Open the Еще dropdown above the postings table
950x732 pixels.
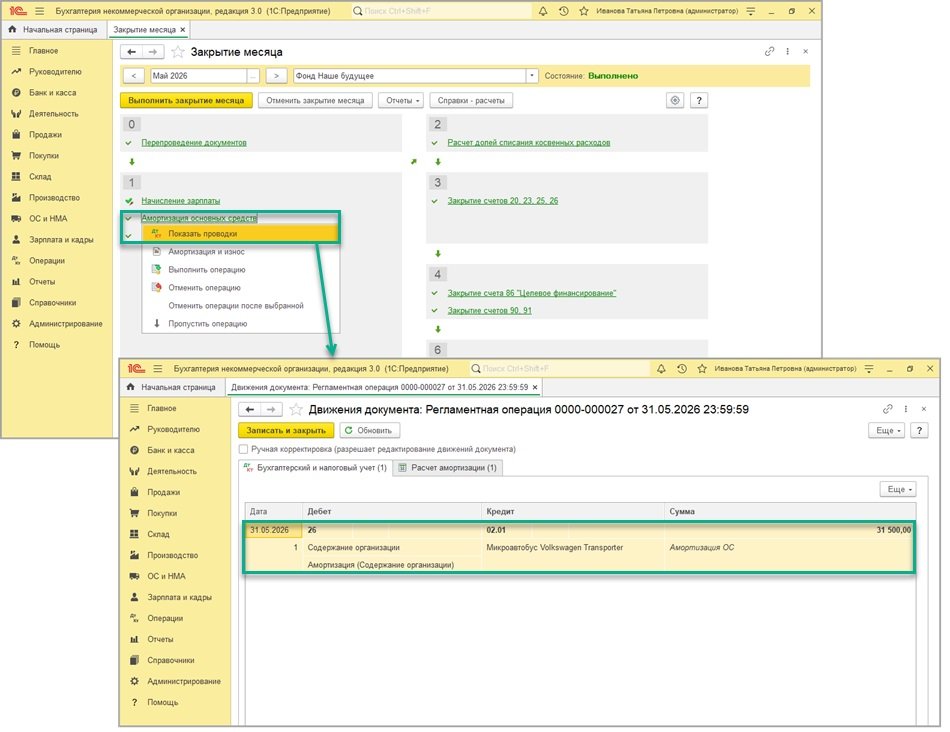[898, 489]
